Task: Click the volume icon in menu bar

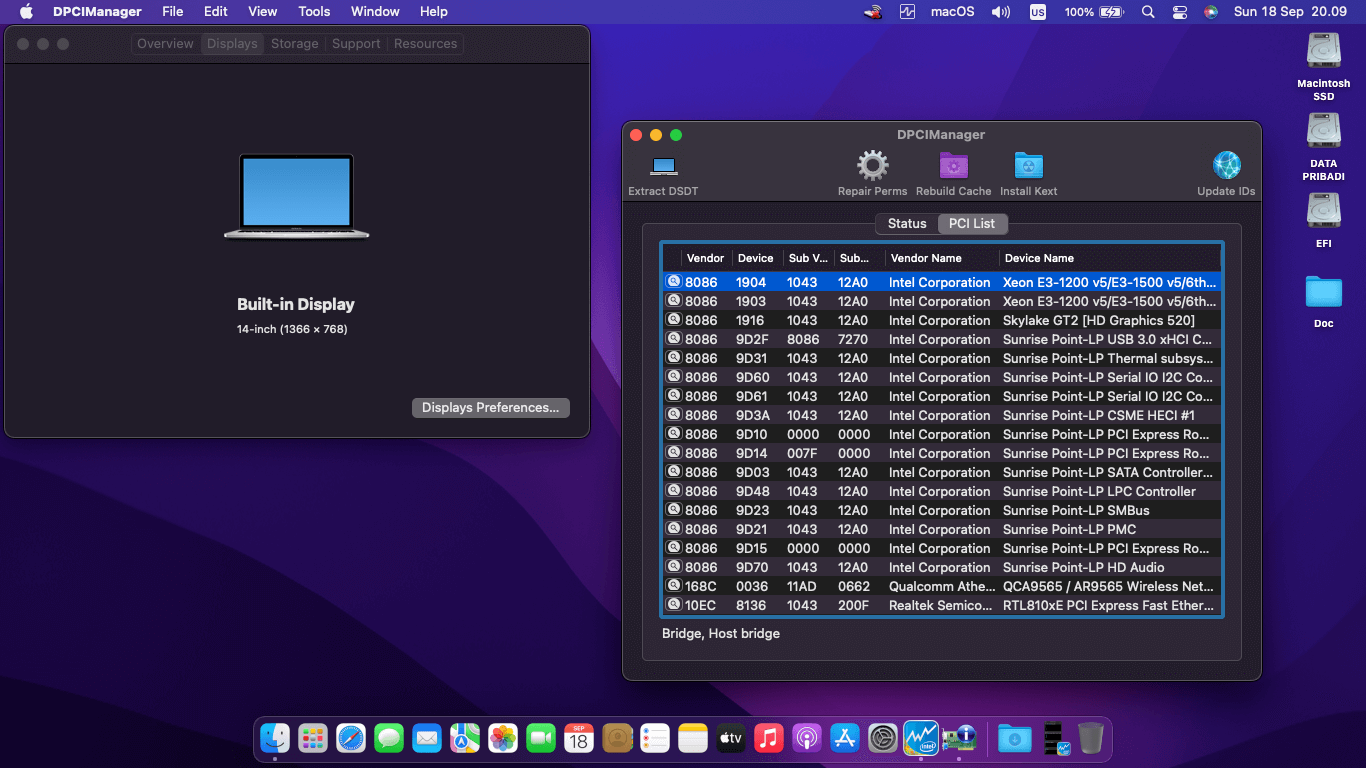Action: point(1000,12)
